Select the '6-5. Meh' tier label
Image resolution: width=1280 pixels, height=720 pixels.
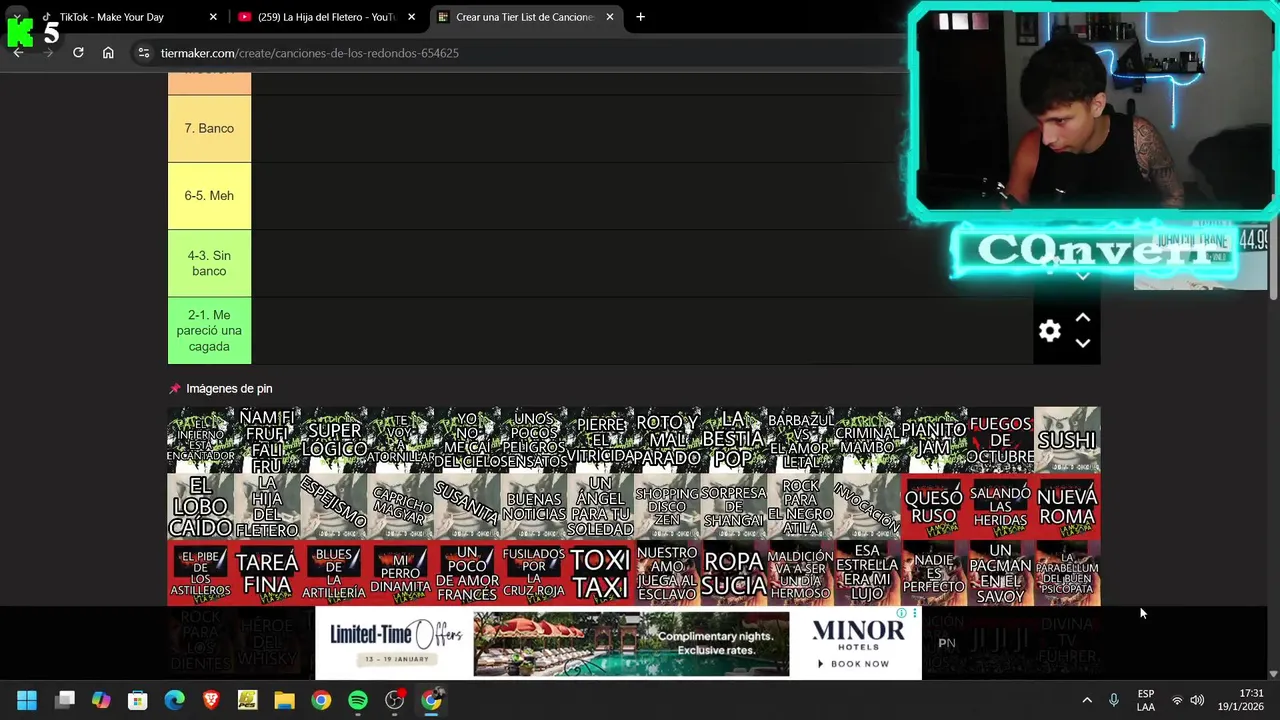coord(209,196)
